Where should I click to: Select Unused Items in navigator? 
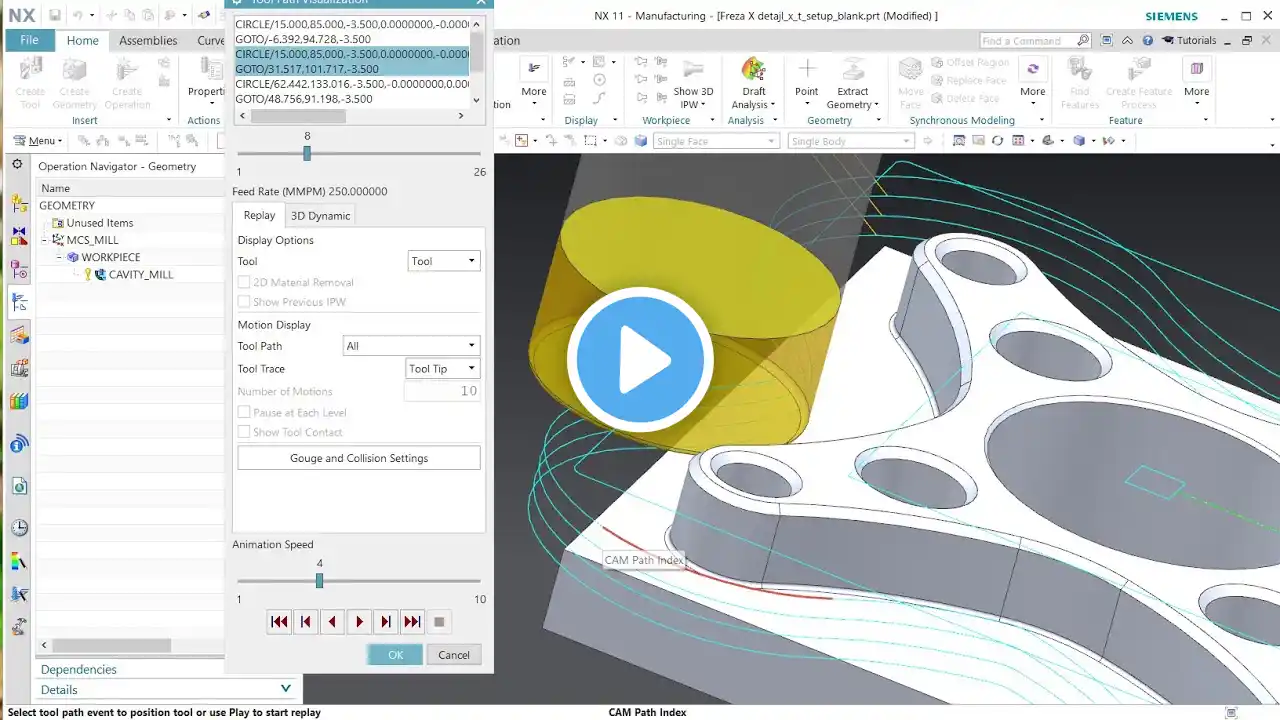click(100, 223)
